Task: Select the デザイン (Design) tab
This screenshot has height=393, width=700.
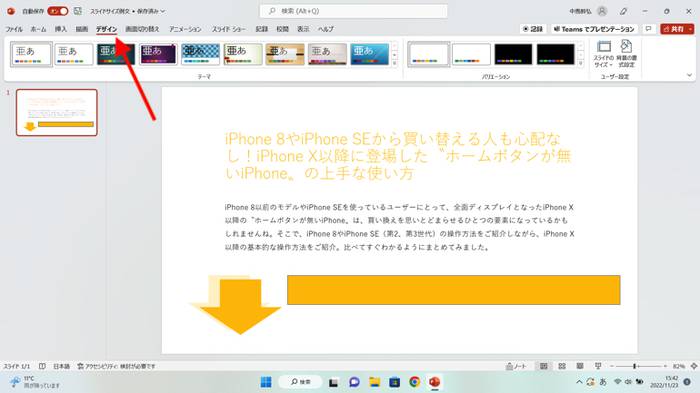Action: [x=106, y=29]
